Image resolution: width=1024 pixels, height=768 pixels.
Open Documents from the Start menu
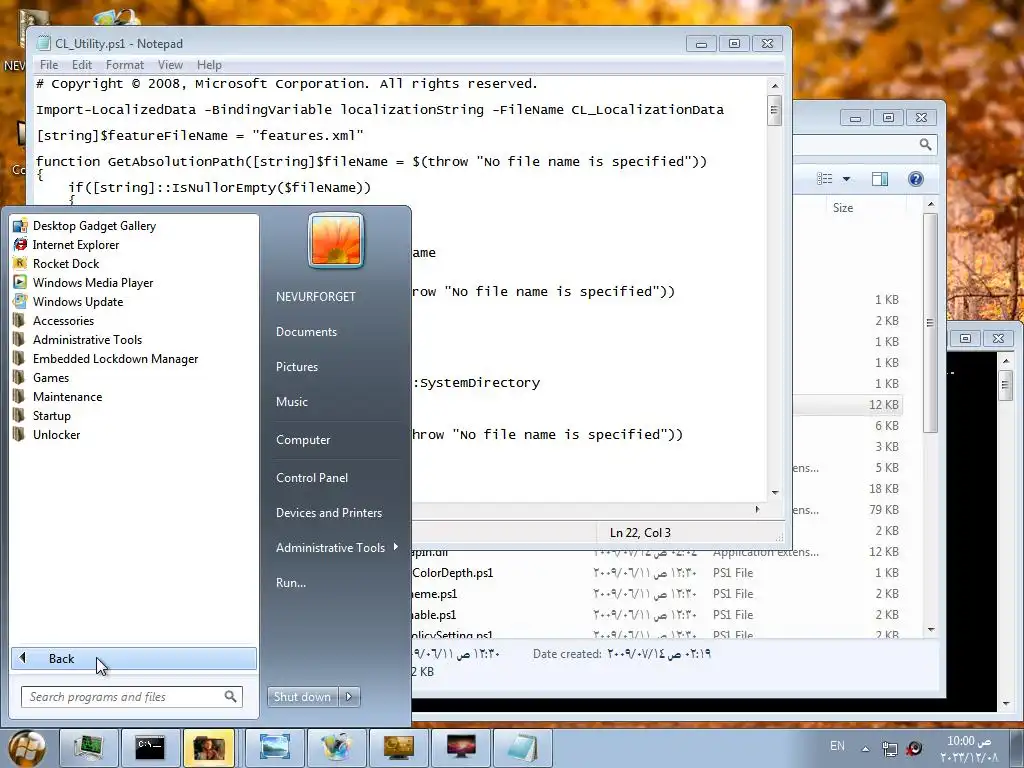[x=306, y=332]
